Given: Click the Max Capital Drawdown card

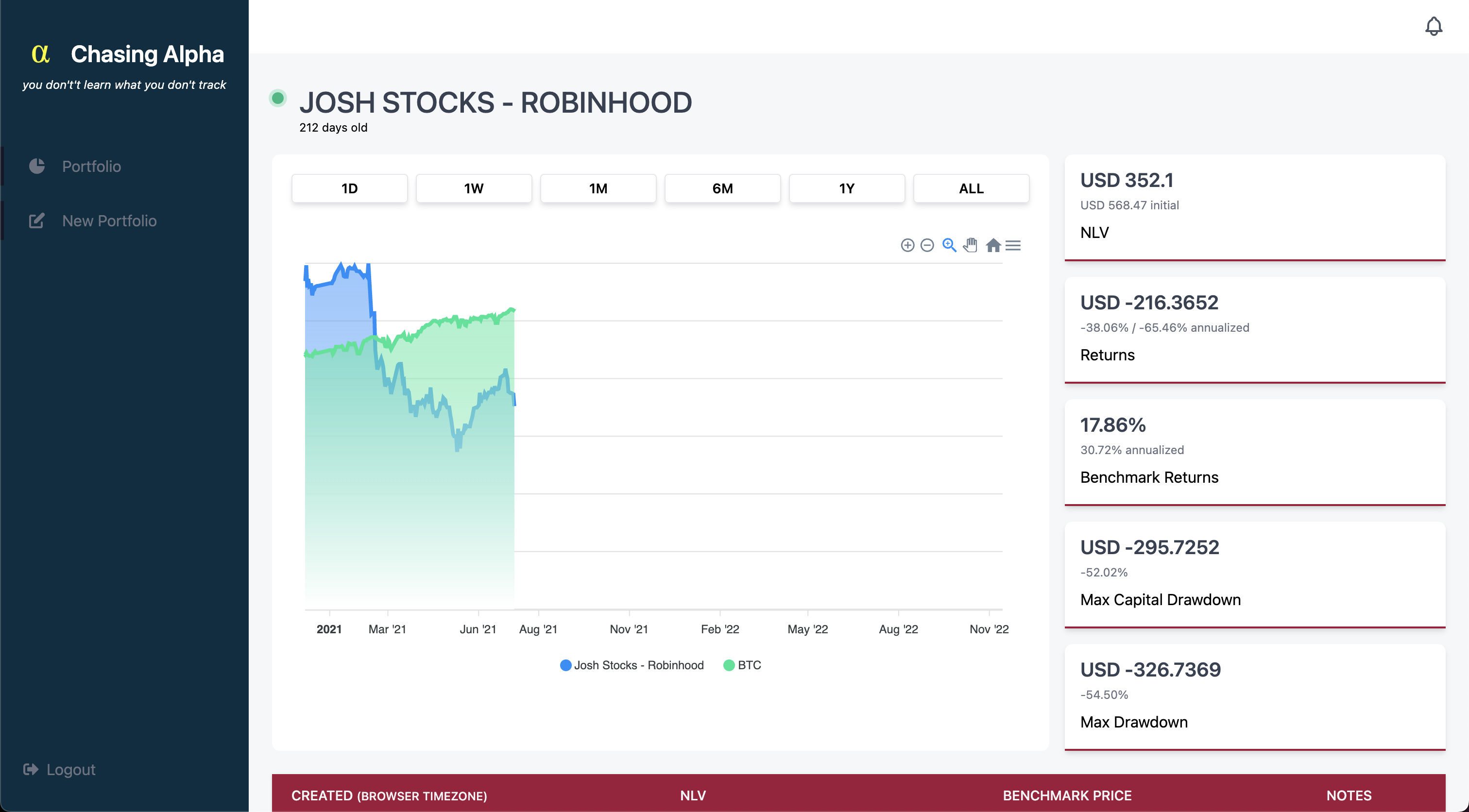Looking at the screenshot, I should [x=1255, y=575].
